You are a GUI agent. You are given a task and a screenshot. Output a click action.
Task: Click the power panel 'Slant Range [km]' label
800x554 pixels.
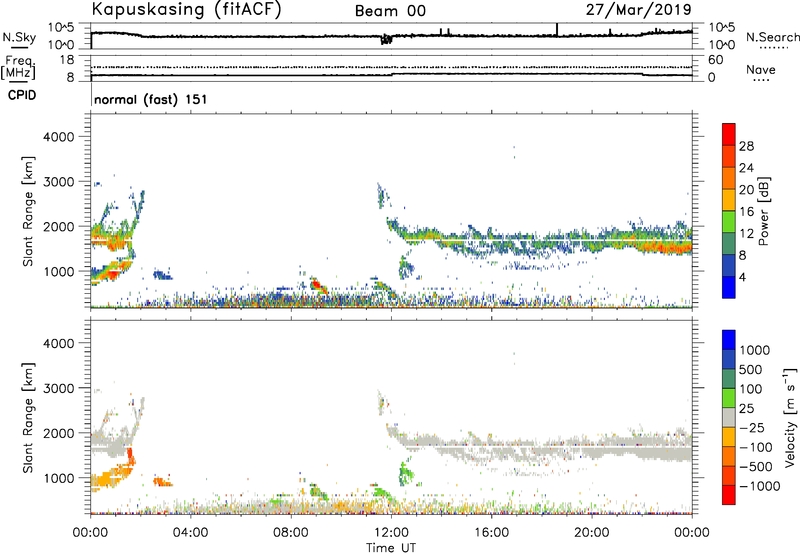(x=28, y=211)
